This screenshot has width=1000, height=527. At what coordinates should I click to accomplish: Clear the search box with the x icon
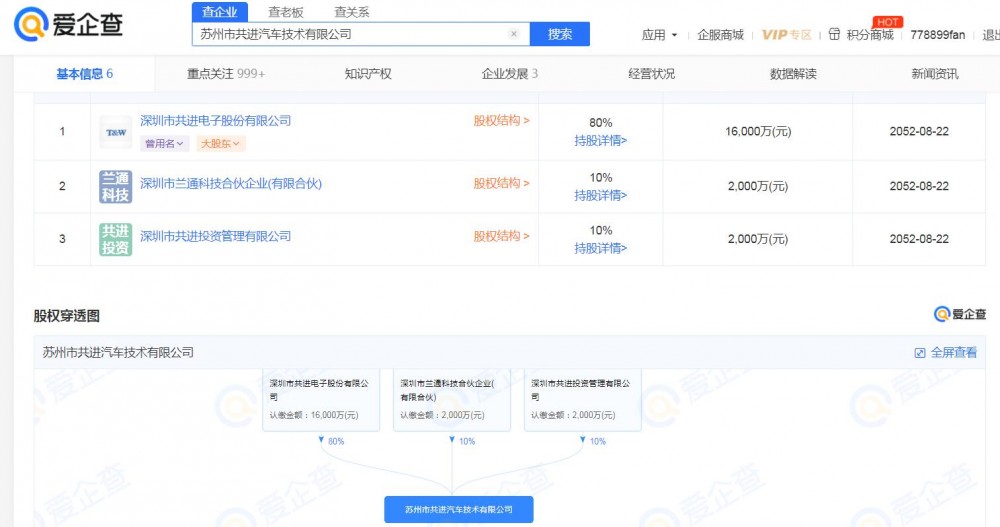click(514, 34)
